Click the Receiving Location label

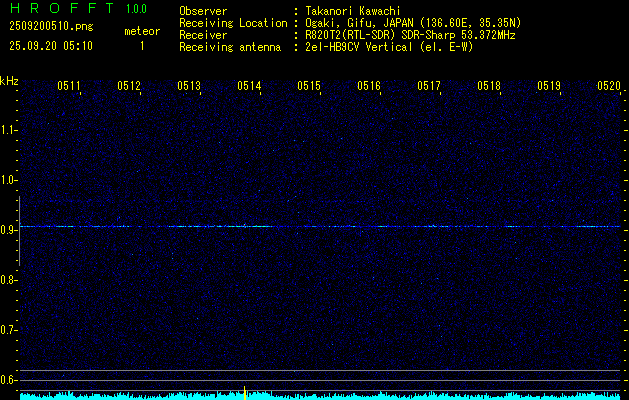click(x=233, y=23)
